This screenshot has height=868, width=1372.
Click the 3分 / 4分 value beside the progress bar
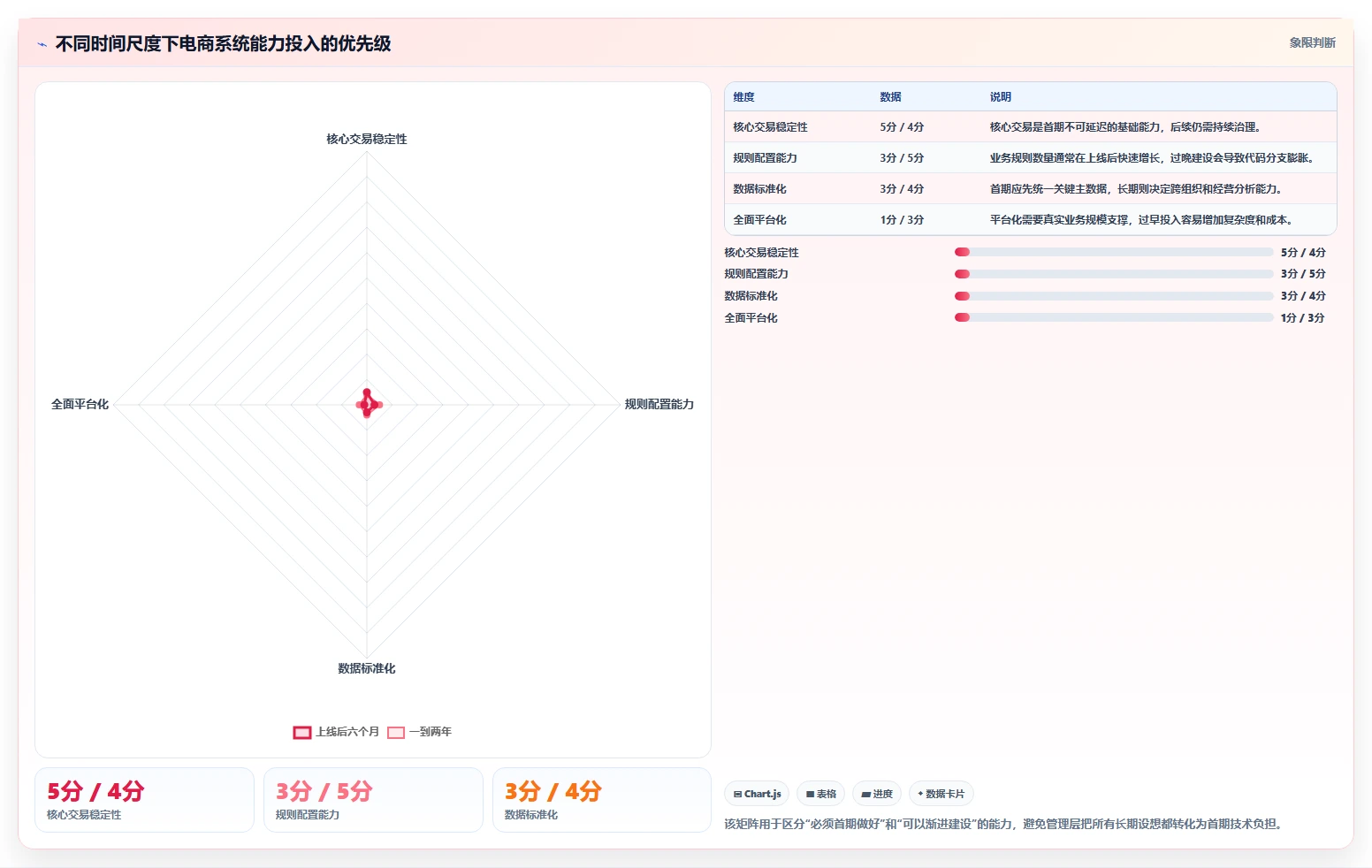tap(1303, 296)
